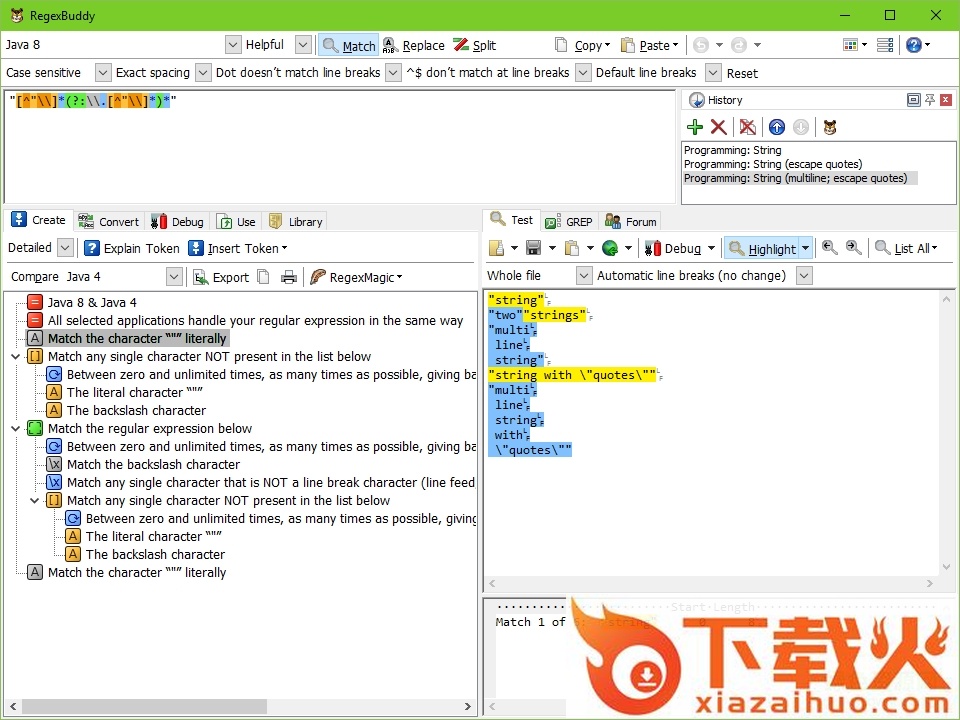Open the Detailed view dropdown
Image resolution: width=960 pixels, height=720 pixels.
66,248
